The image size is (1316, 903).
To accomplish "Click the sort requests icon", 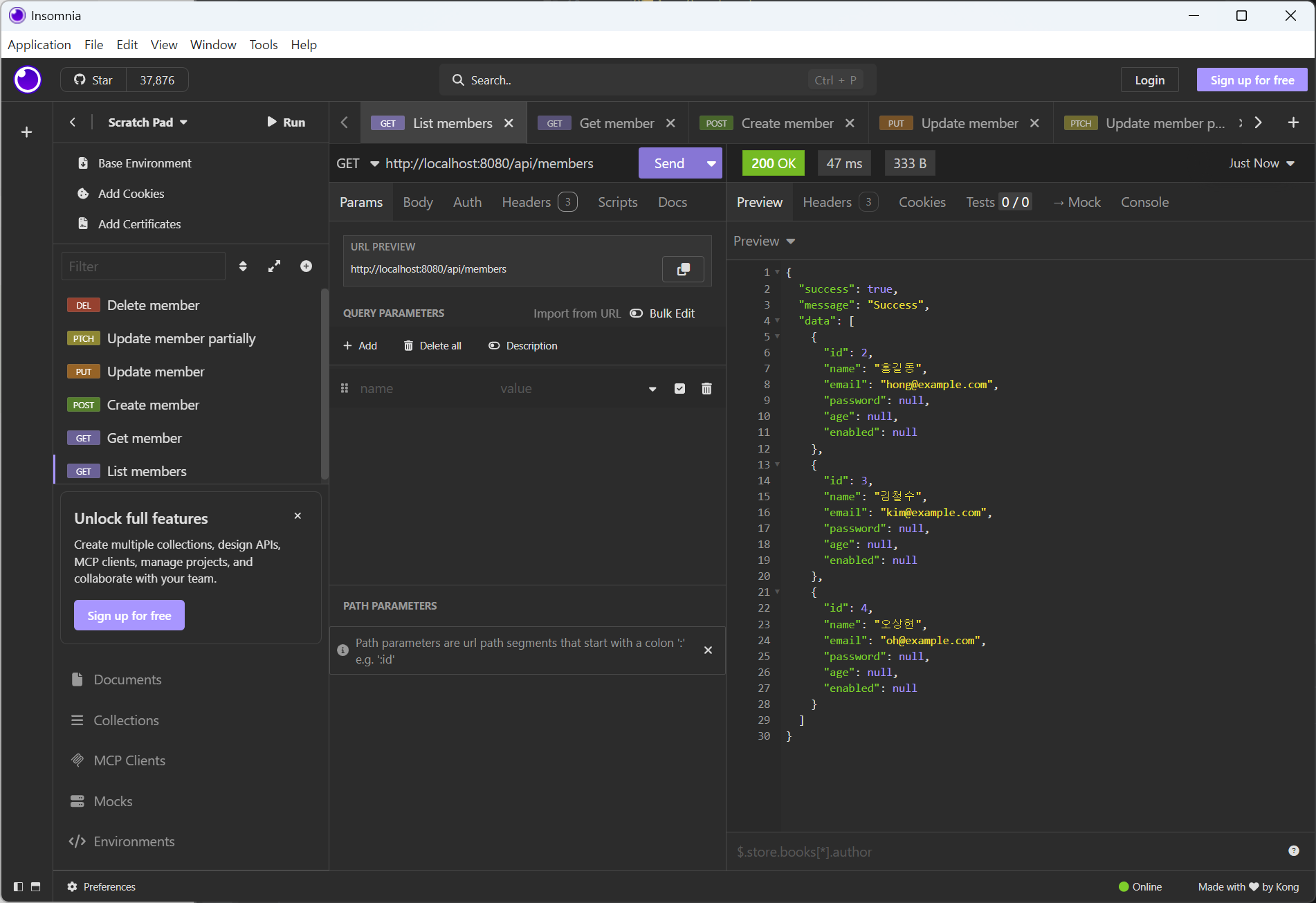I will pyautogui.click(x=243, y=266).
